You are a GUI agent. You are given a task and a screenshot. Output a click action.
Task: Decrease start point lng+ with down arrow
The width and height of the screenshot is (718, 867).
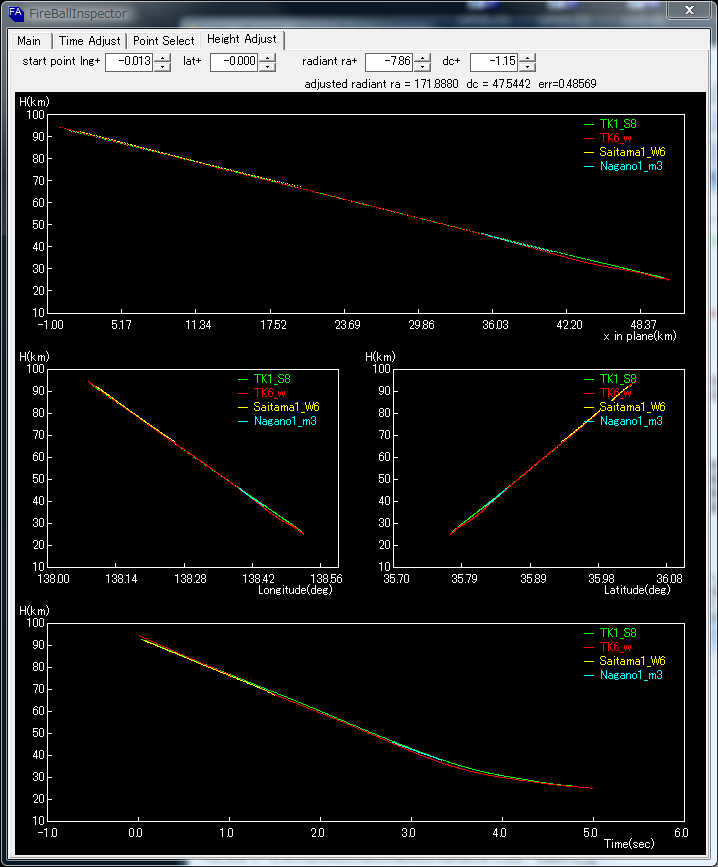pyautogui.click(x=162, y=66)
